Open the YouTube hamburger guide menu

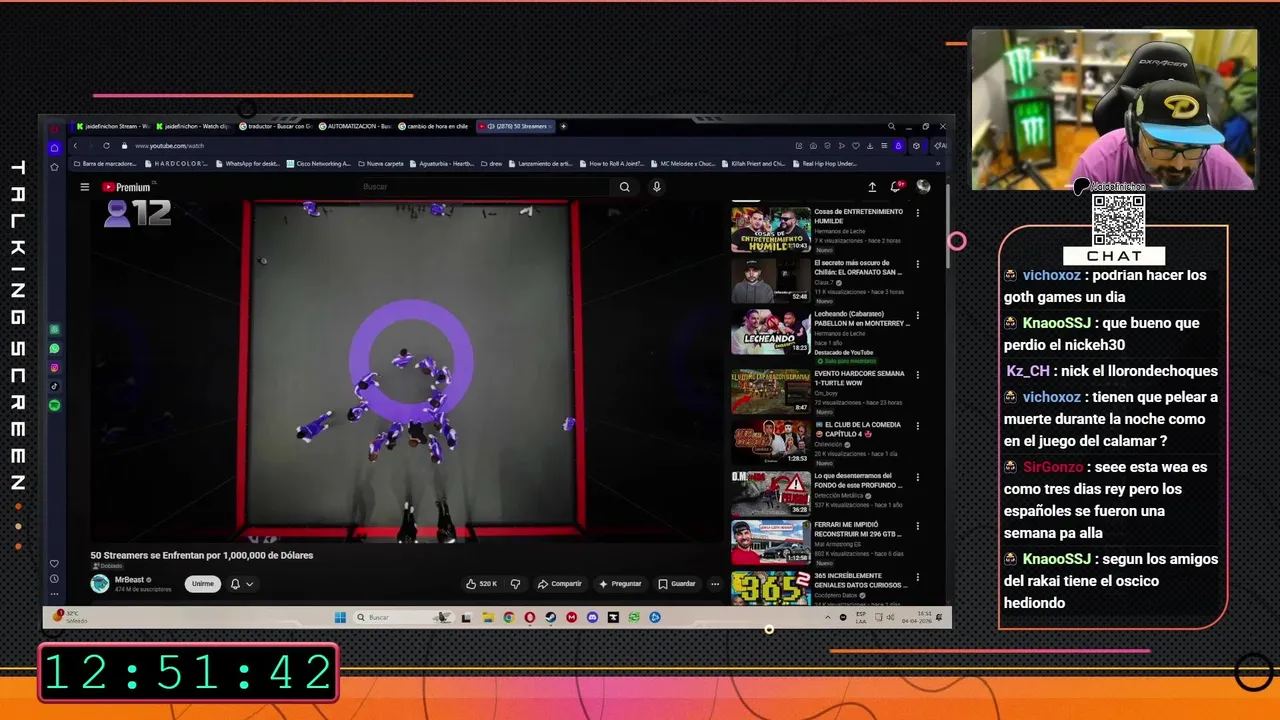pyautogui.click(x=85, y=187)
